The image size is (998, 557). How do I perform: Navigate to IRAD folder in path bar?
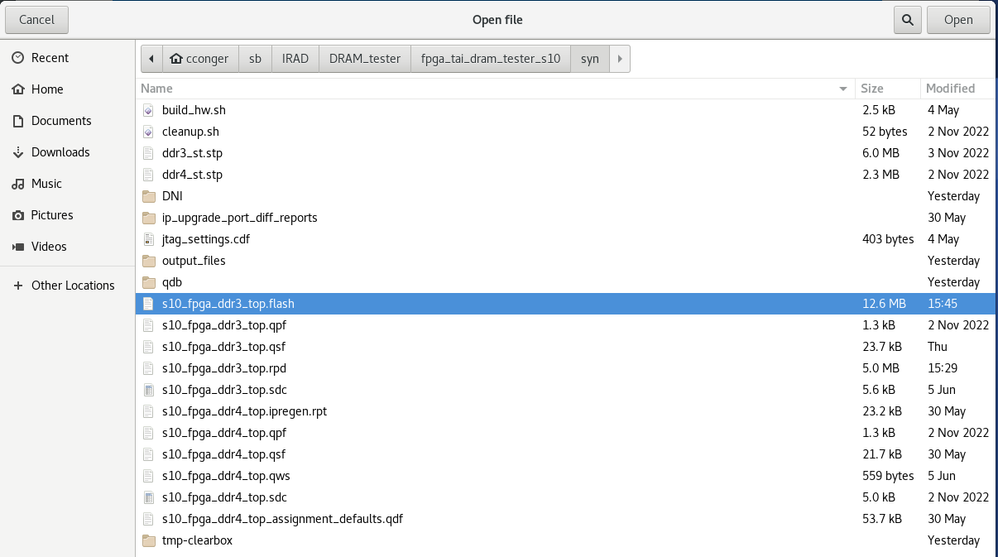tap(295, 59)
